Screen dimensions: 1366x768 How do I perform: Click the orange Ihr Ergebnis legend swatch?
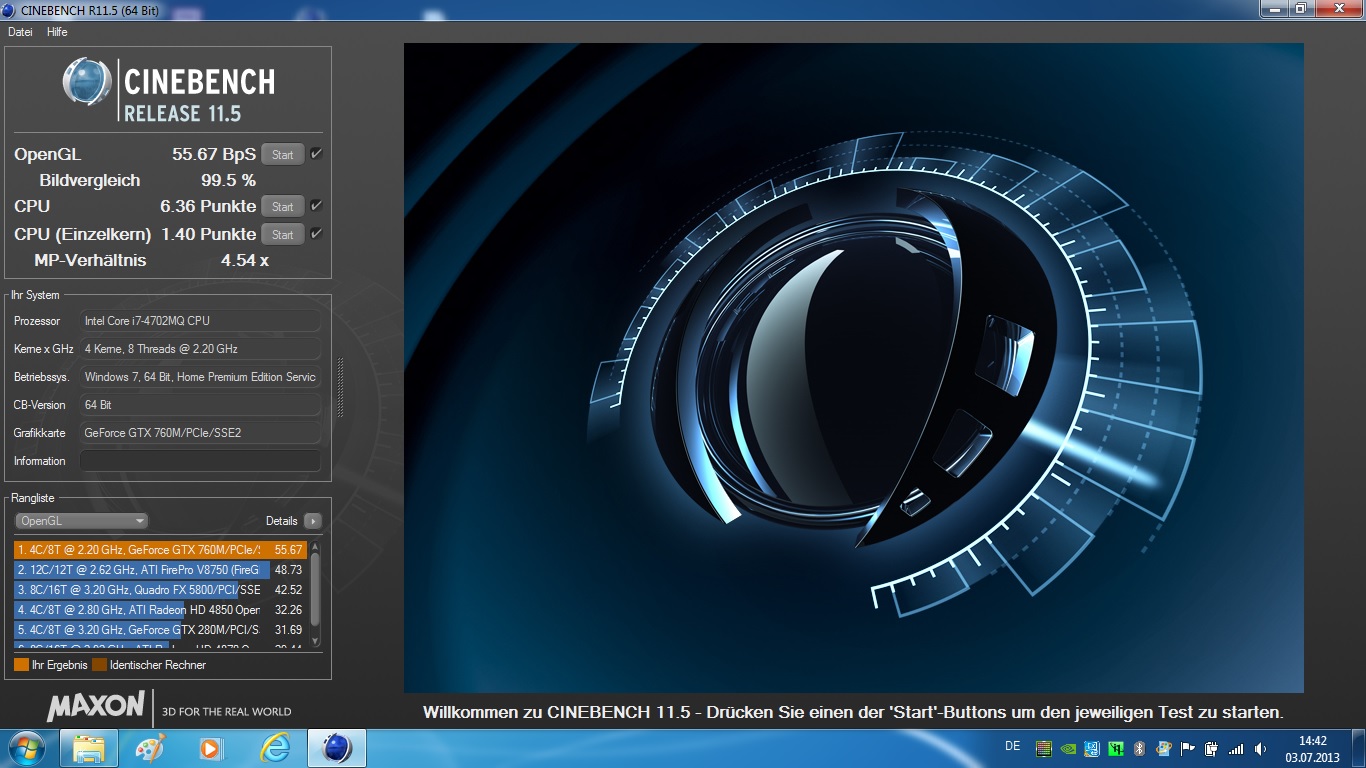[21, 665]
